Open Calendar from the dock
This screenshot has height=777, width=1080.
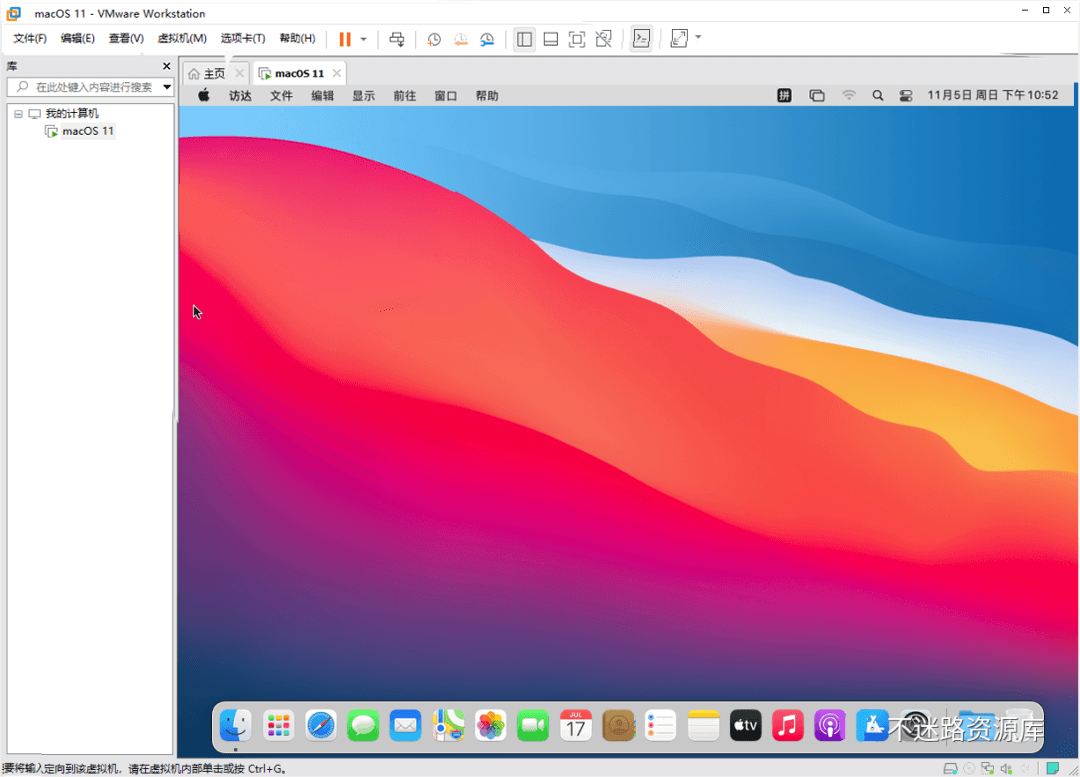point(576,725)
